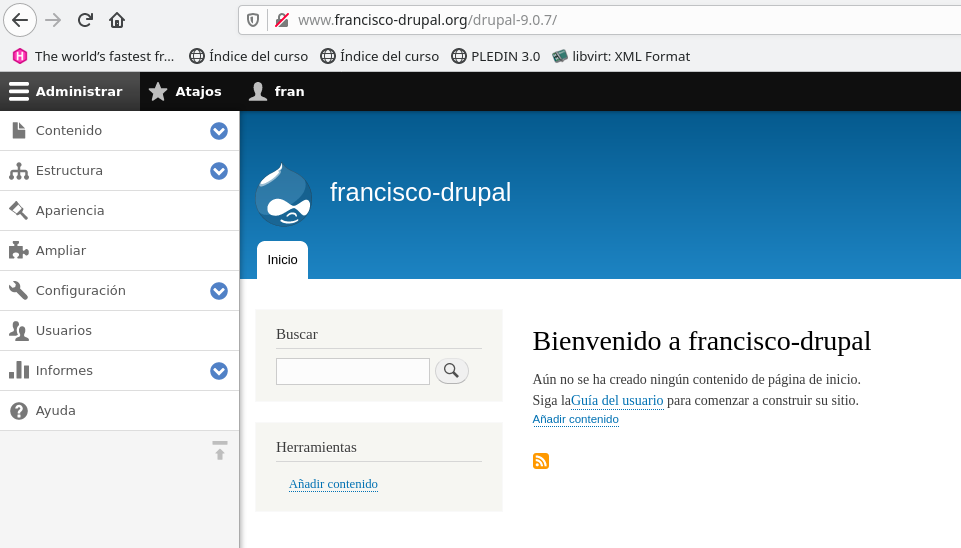Open the Estructura admin menu item
Screen dimensions: 961x548
point(69,170)
